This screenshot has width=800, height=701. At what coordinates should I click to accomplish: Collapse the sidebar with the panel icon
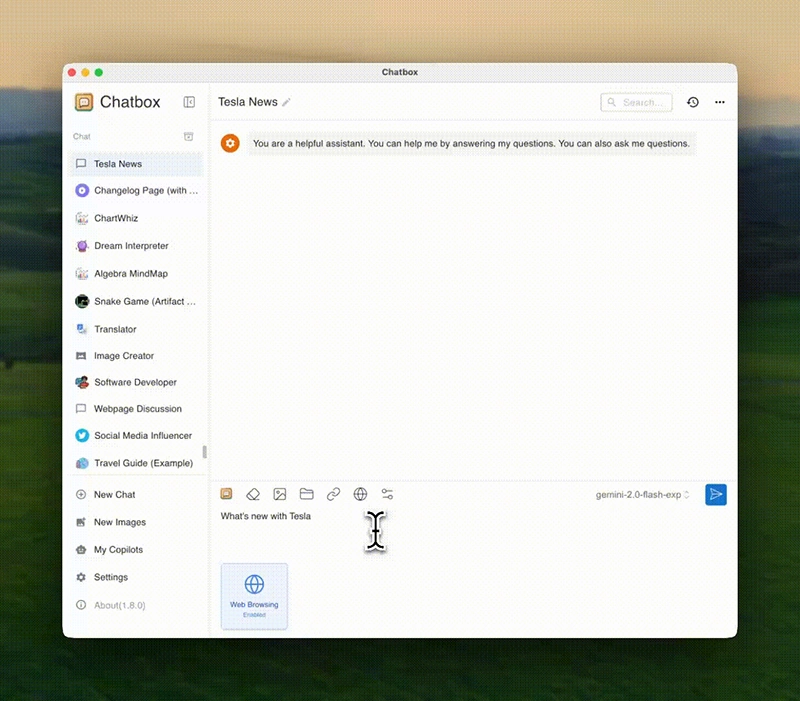point(189,102)
